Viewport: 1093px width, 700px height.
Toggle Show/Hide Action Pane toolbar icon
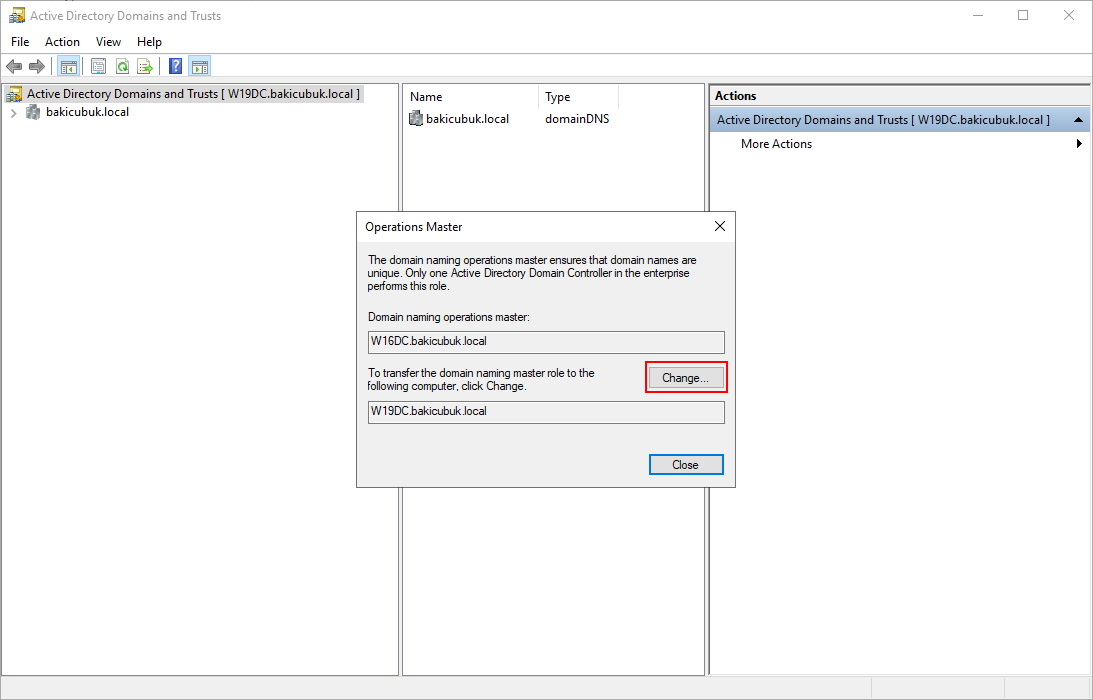tap(199, 66)
